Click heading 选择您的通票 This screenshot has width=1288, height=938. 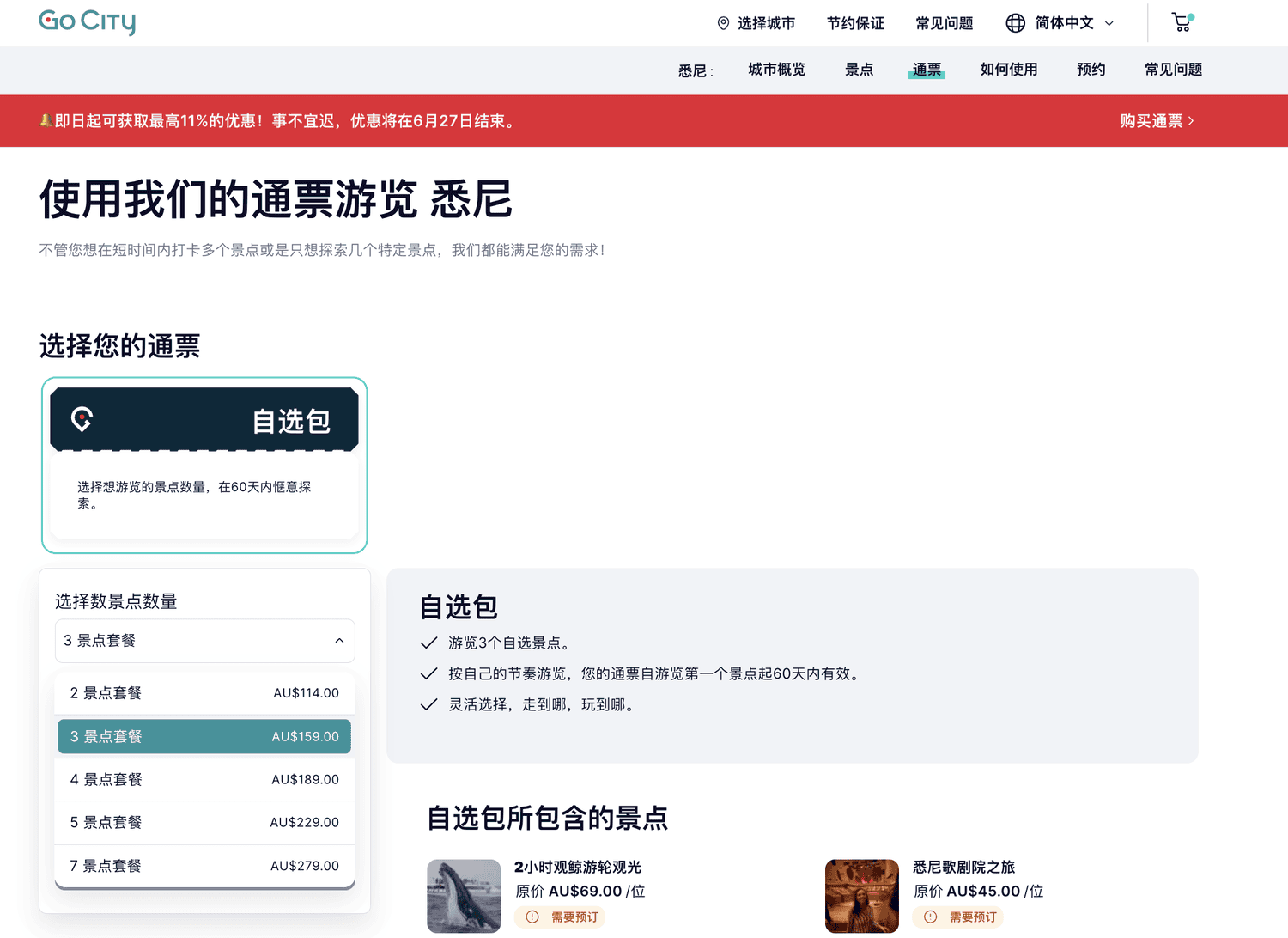click(x=119, y=346)
